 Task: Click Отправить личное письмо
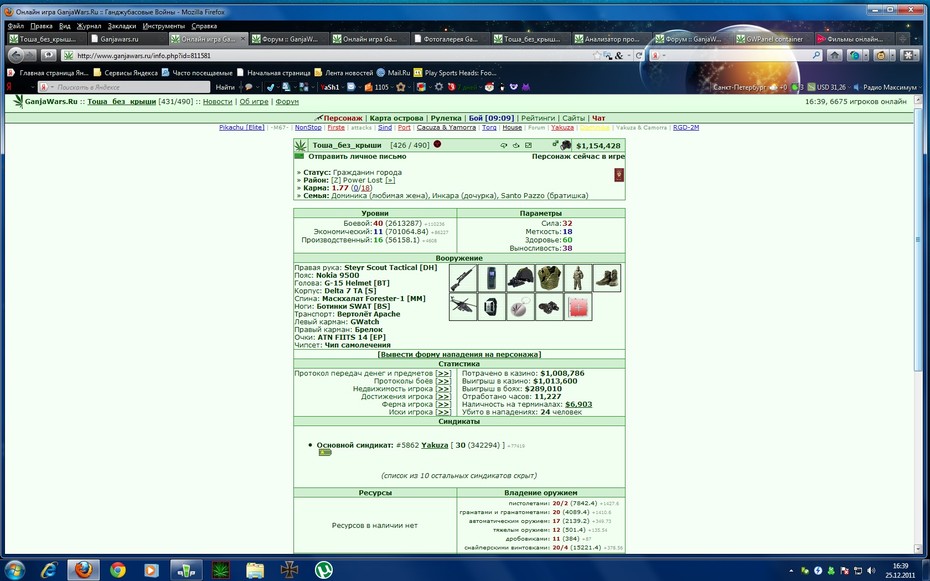[357, 157]
